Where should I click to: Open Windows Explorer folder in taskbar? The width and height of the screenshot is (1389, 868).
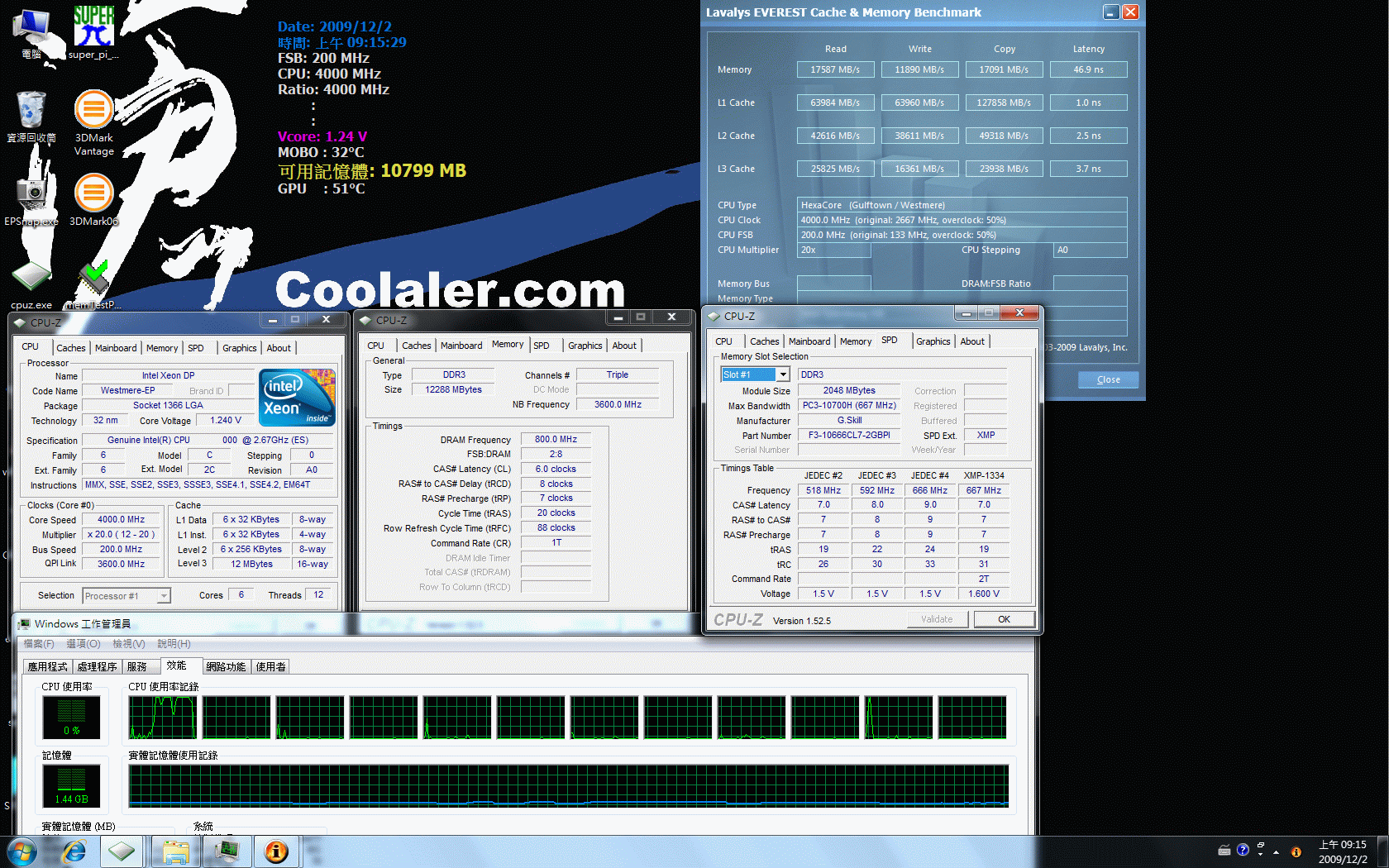(x=176, y=851)
